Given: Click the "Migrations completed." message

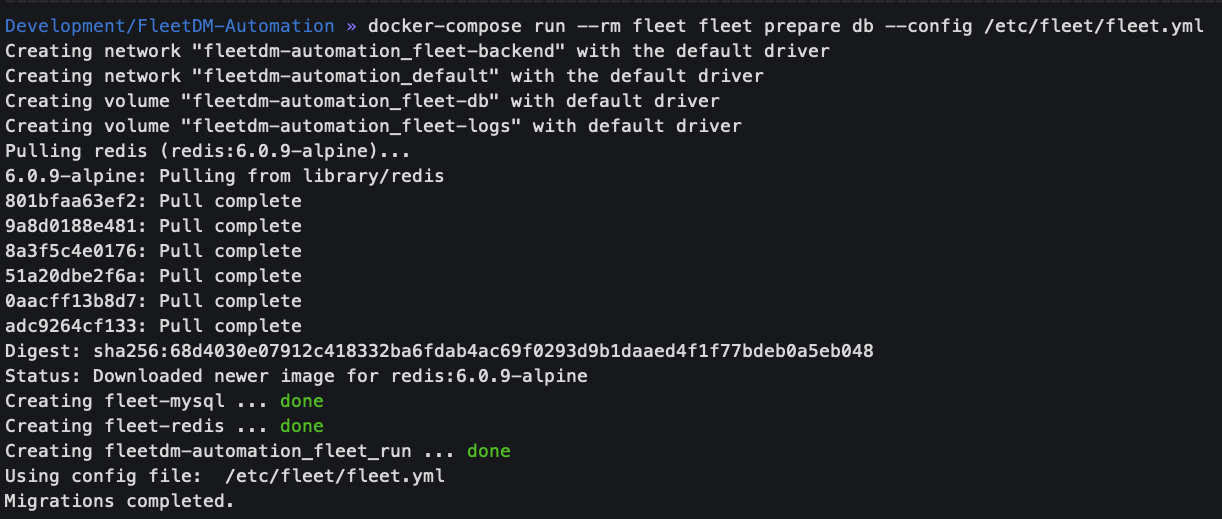Looking at the screenshot, I should coord(119,501).
